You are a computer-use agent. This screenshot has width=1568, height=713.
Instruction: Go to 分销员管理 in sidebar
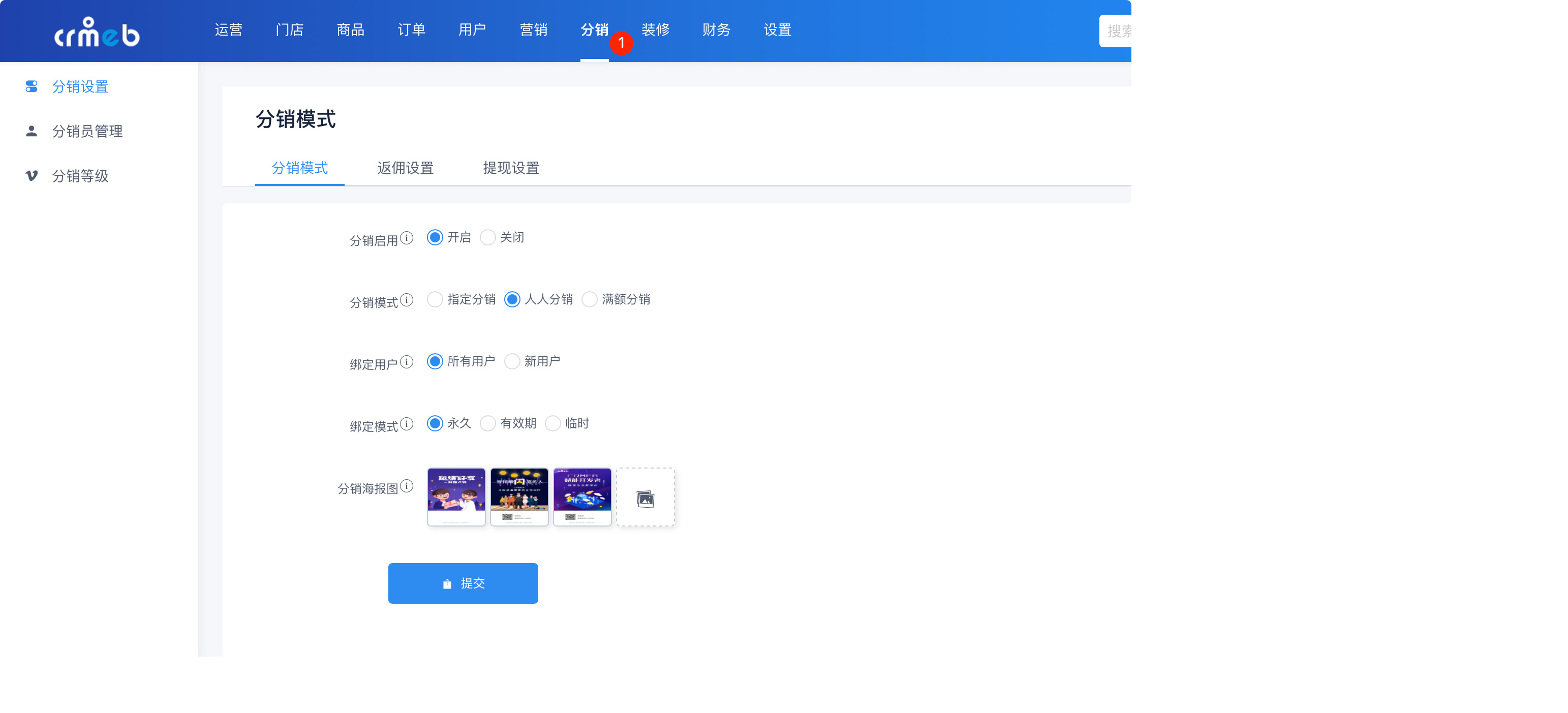pos(87,131)
